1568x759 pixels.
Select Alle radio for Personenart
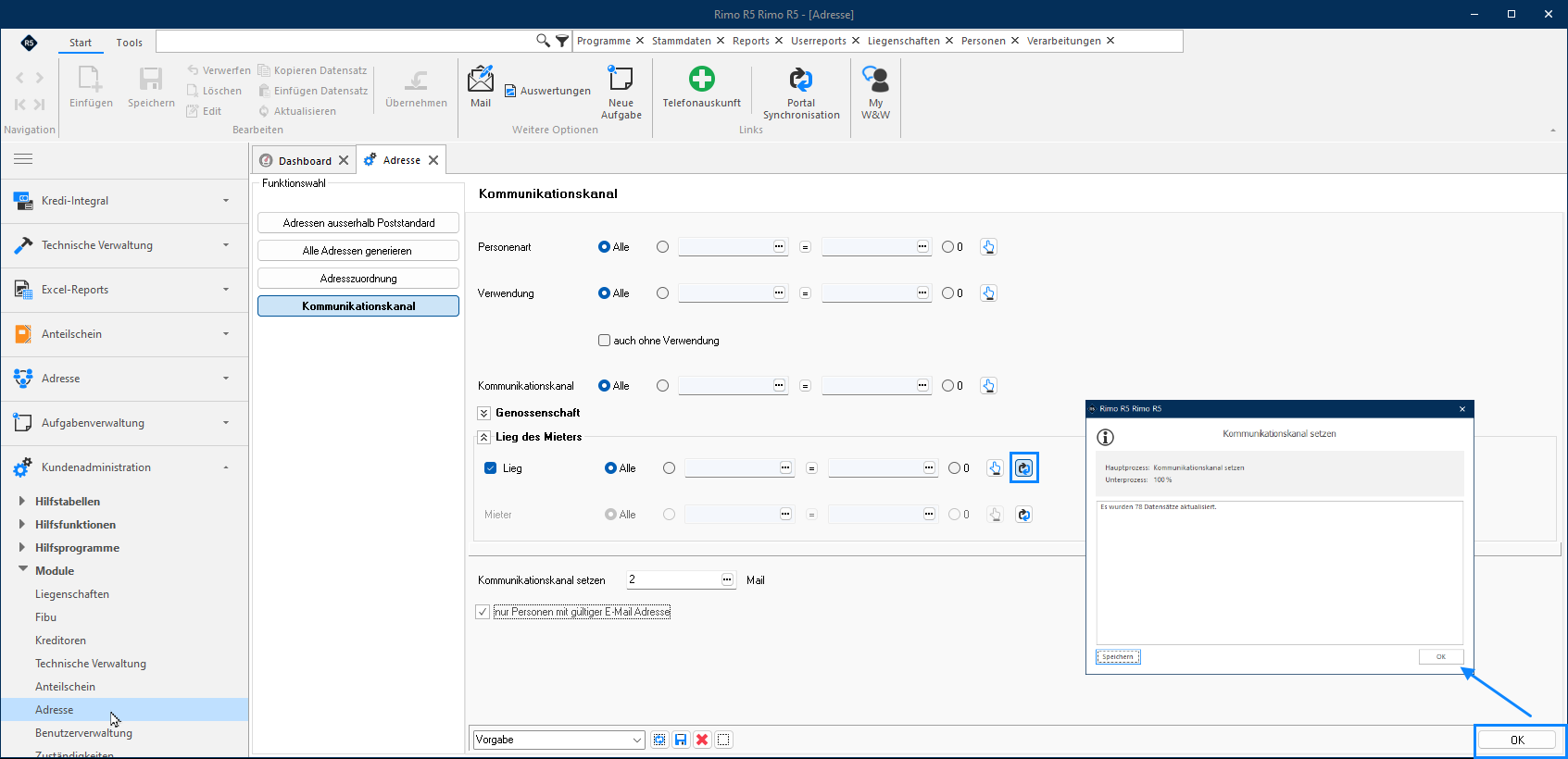(604, 247)
